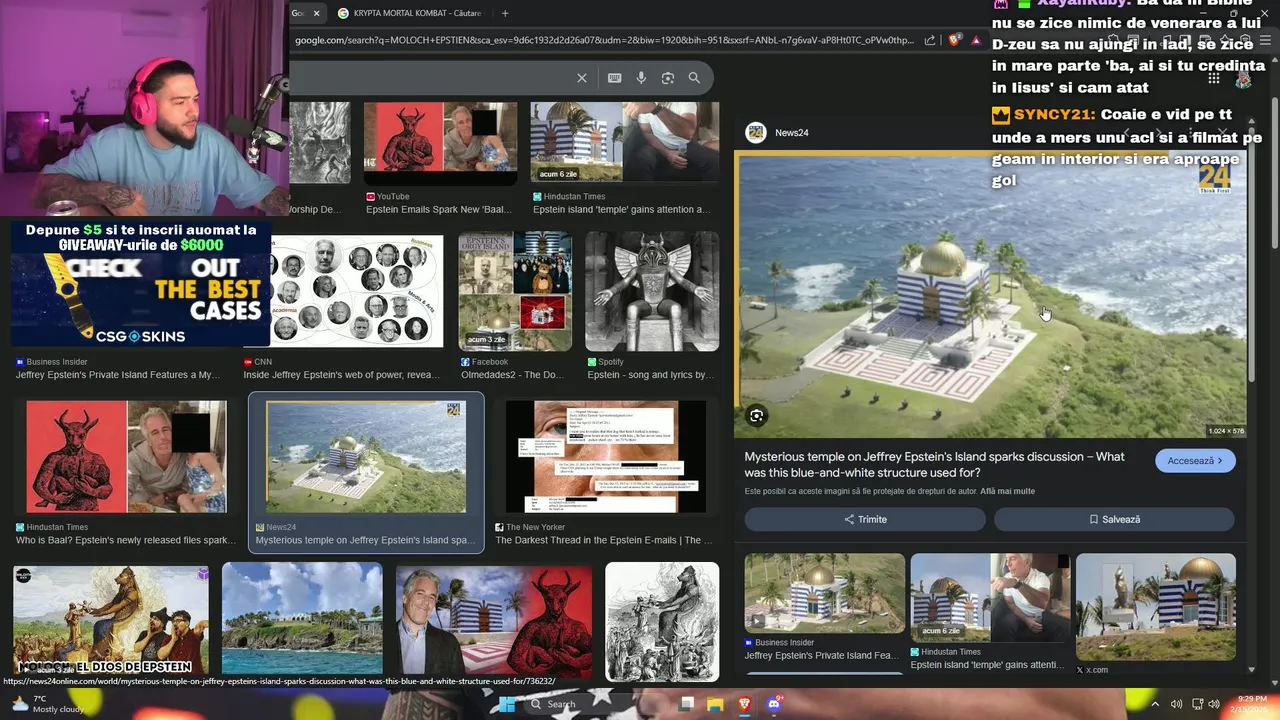Click 'Inside Jeffrey Epstein's web of power' caption

[x=342, y=375]
